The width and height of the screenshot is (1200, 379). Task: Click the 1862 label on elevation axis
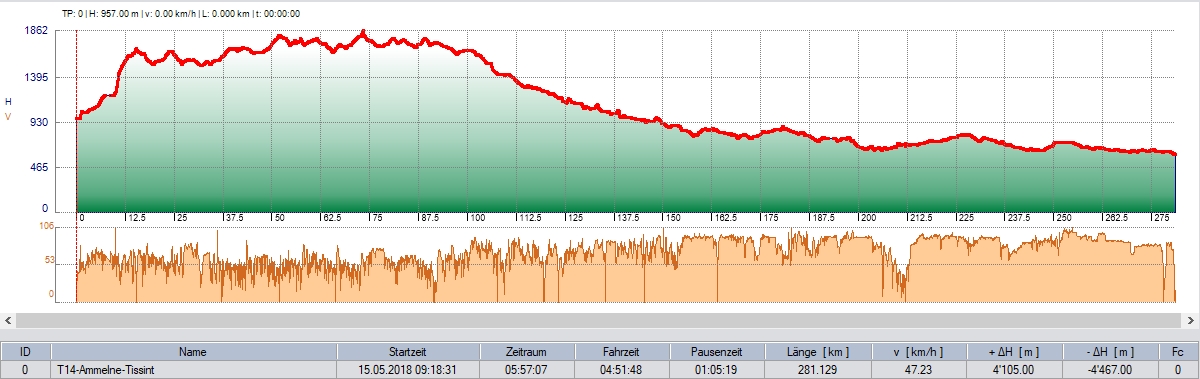36,31
